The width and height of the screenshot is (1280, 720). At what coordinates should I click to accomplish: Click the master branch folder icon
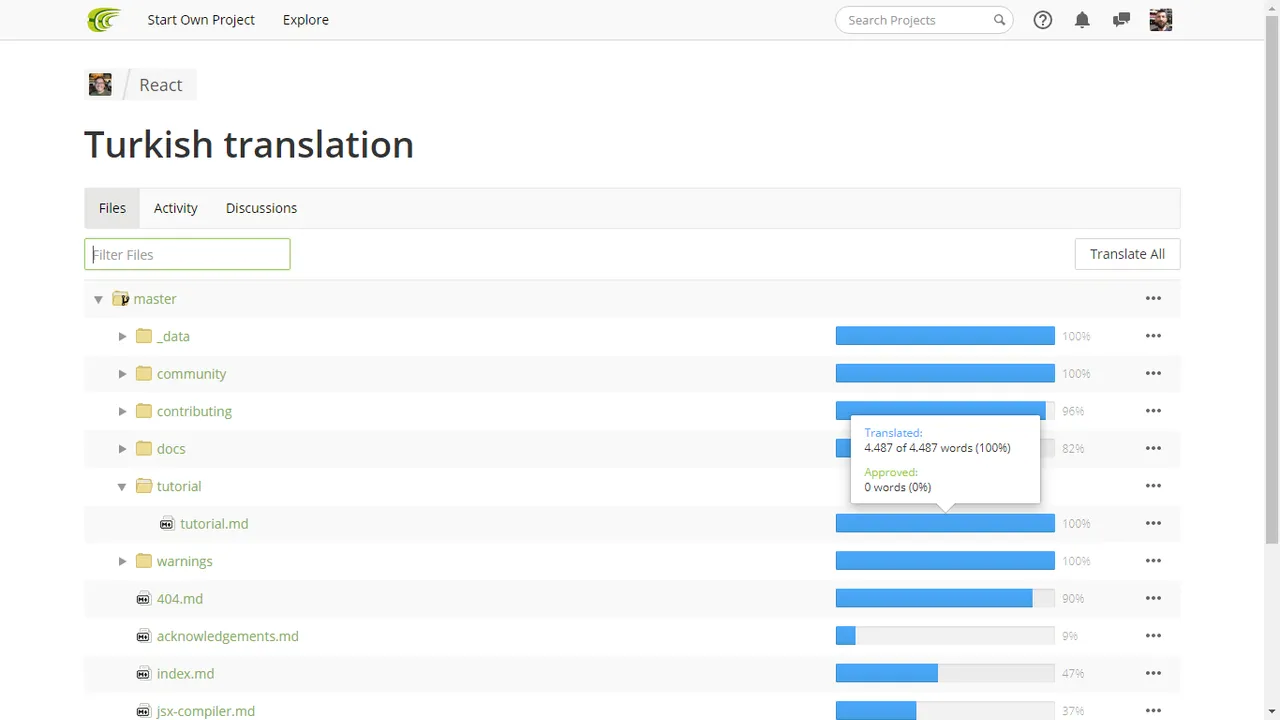pyautogui.click(x=121, y=299)
